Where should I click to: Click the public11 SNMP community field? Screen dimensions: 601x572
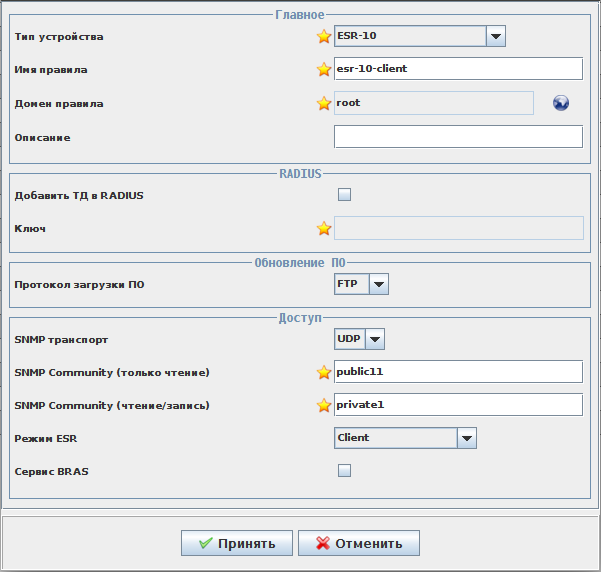458,372
